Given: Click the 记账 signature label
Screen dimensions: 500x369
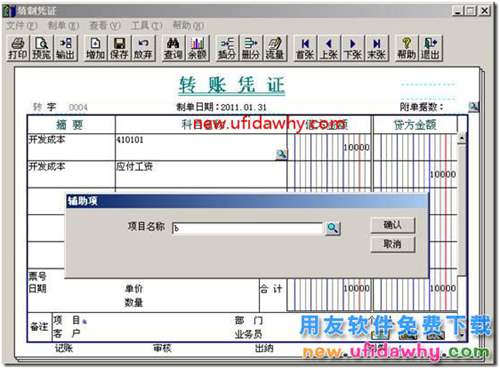Looking at the screenshot, I should pyautogui.click(x=63, y=348).
